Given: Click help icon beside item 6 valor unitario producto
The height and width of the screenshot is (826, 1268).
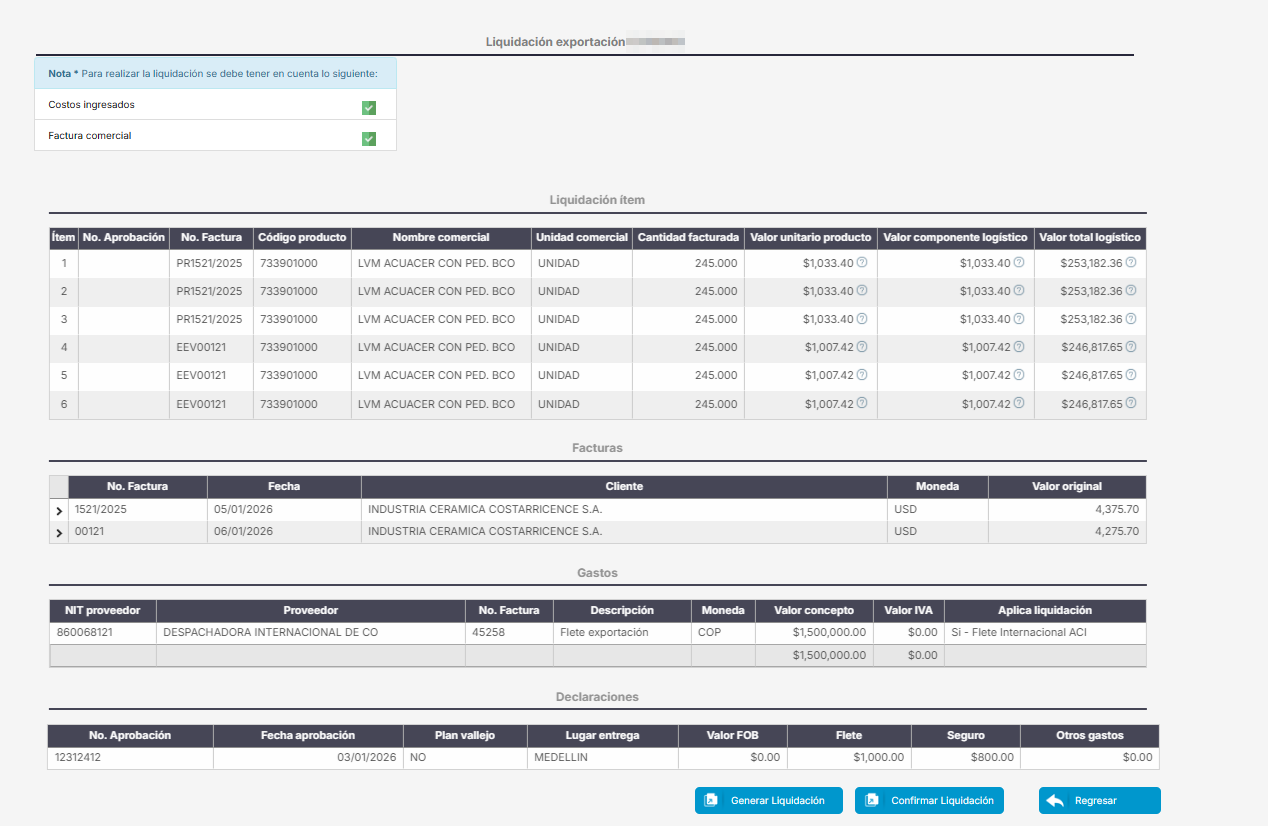Looking at the screenshot, I should [862, 403].
